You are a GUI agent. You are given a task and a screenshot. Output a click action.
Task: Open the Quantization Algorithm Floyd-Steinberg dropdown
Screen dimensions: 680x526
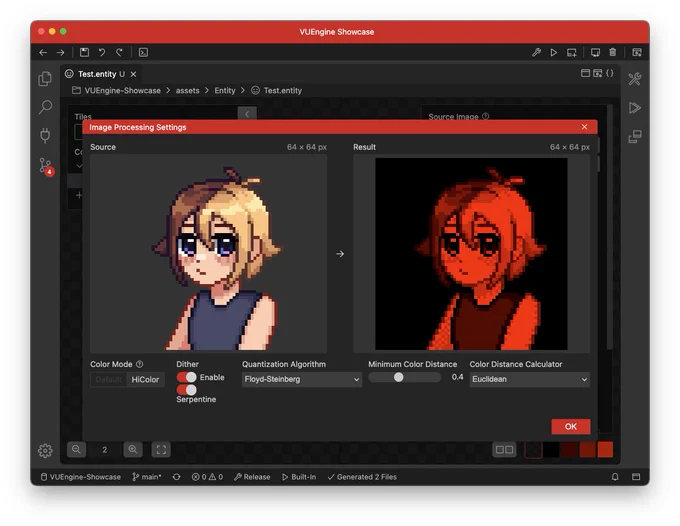point(301,379)
